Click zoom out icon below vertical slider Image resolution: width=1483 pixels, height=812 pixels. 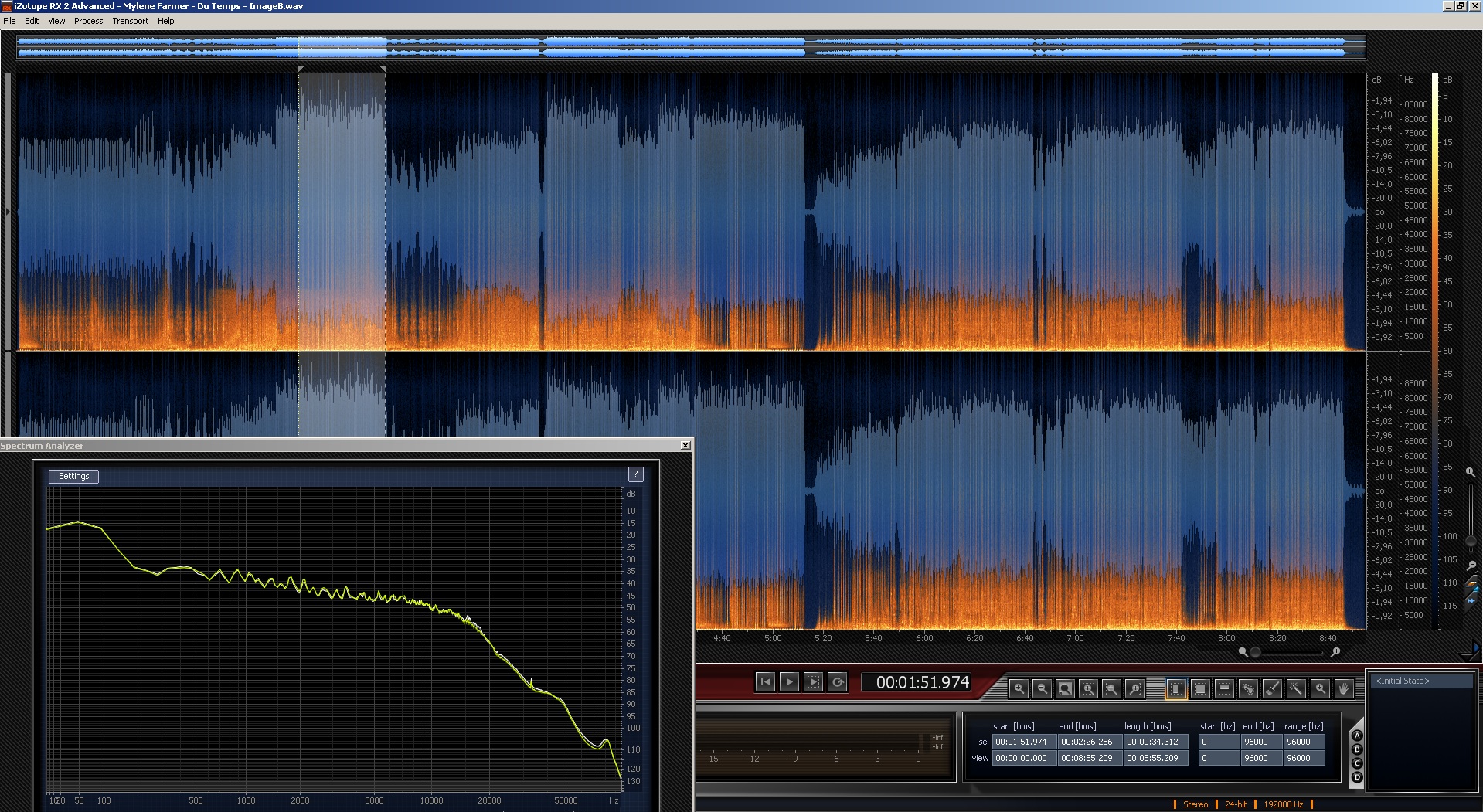click(1471, 566)
